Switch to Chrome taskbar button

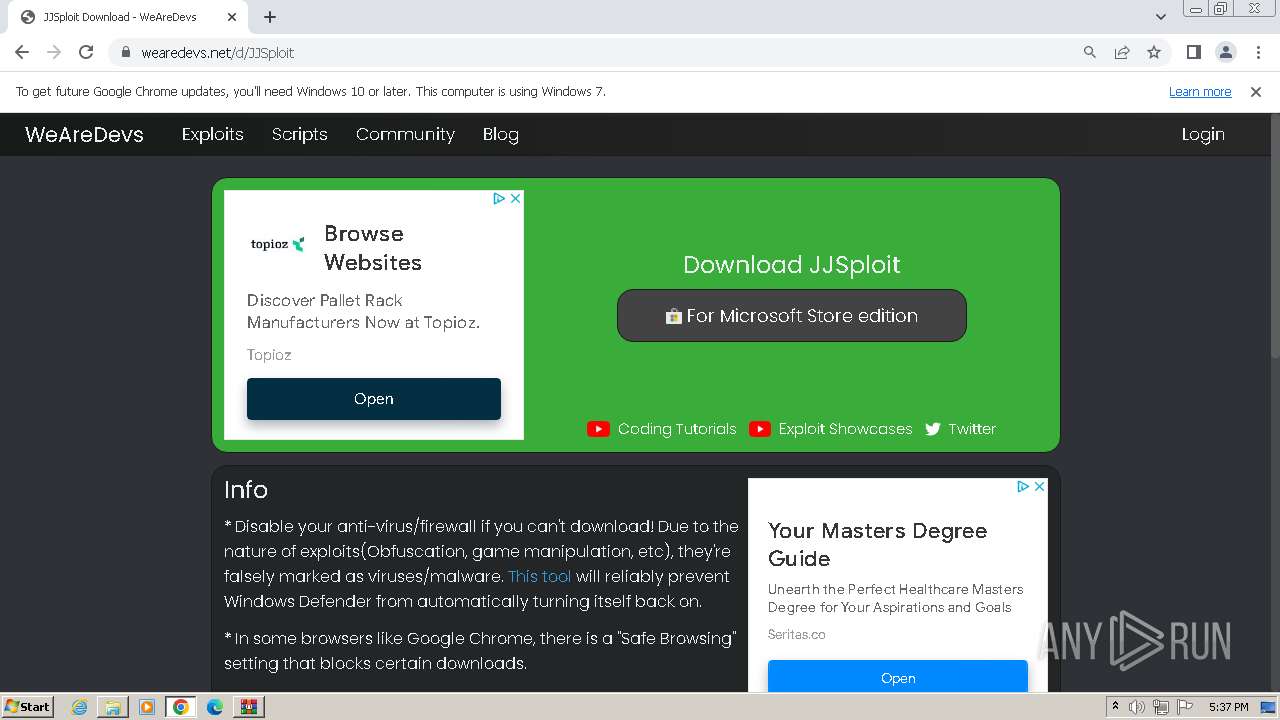180,707
